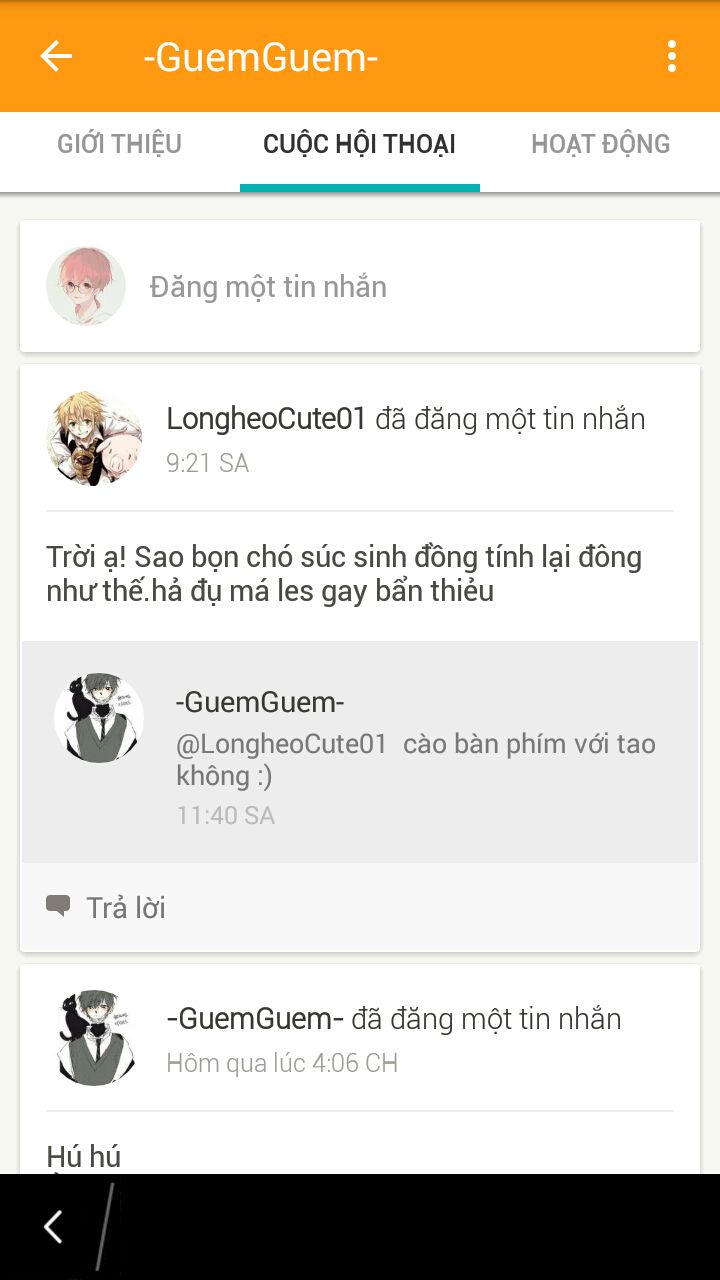This screenshot has width=720, height=1280.
Task: Open the three-dot overflow menu
Action: pos(671,56)
